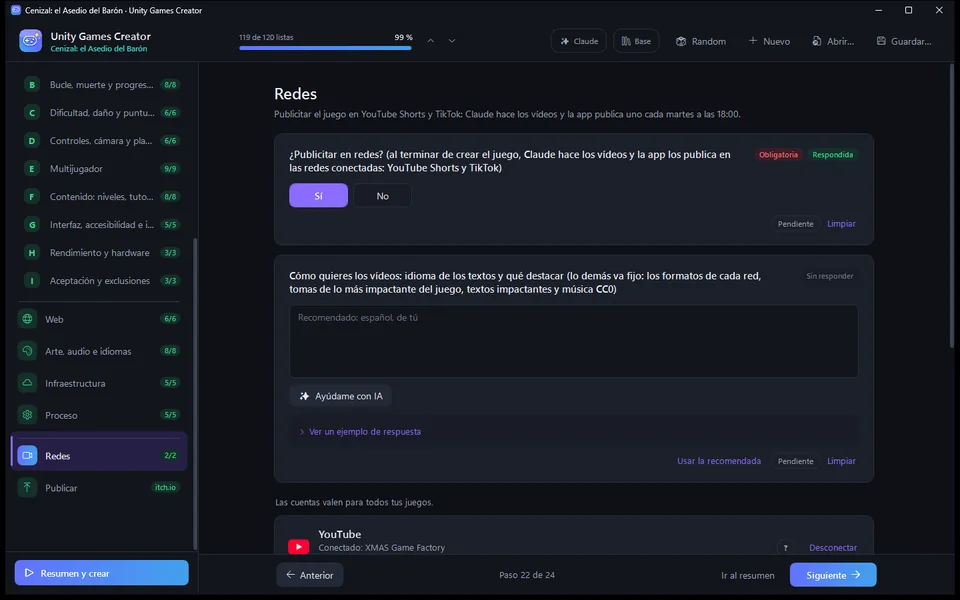Toggle Pendiente on the publicitar en redes question
960x600 pixels.
[795, 224]
